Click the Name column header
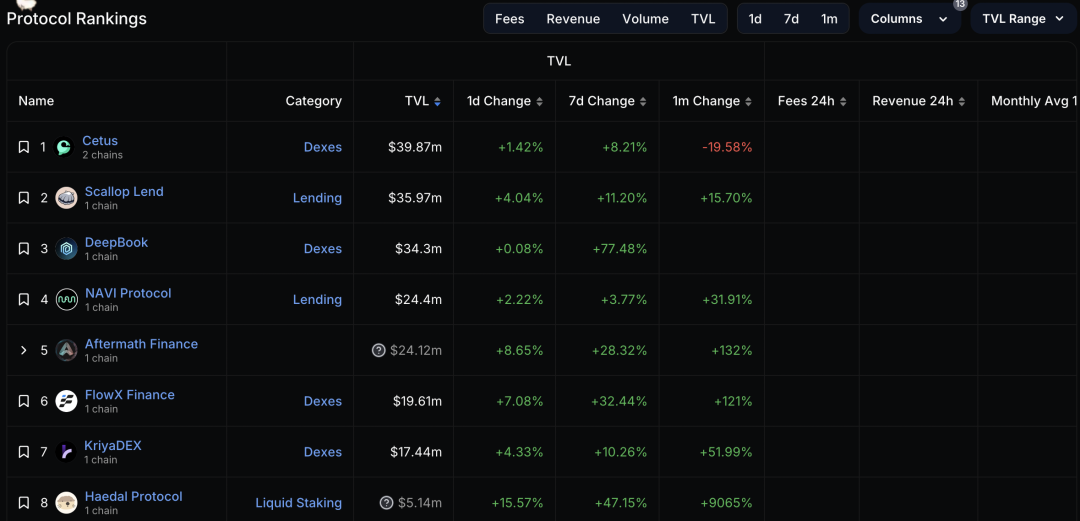This screenshot has width=1080, height=521. [36, 101]
